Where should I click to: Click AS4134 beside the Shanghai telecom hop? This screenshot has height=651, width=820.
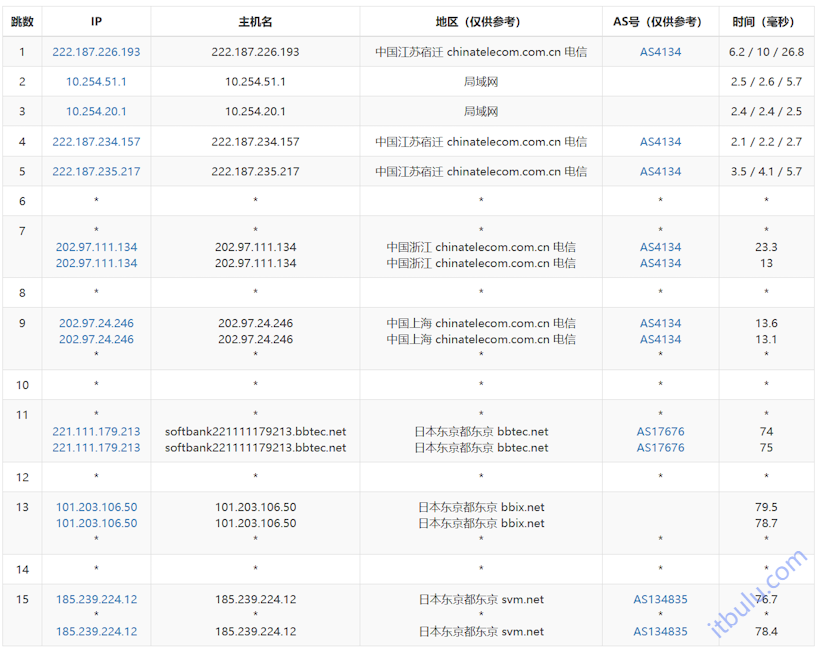click(659, 323)
